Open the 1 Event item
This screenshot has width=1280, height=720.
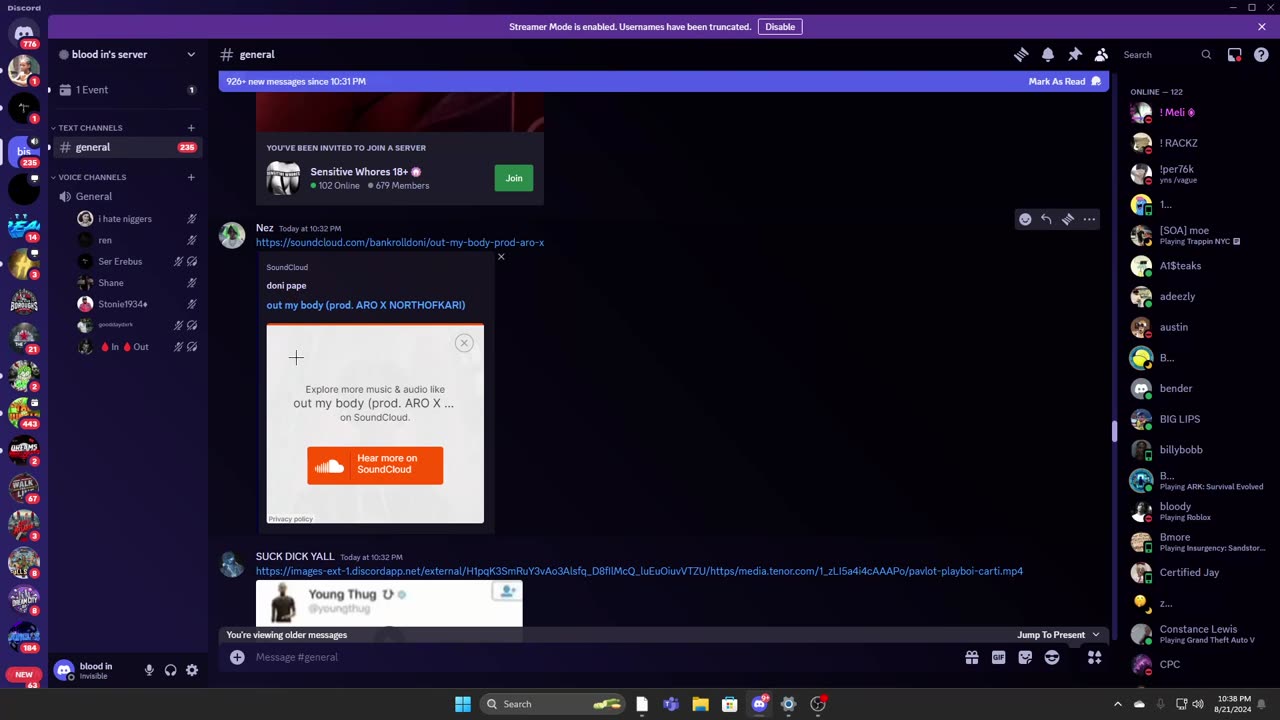coord(127,90)
